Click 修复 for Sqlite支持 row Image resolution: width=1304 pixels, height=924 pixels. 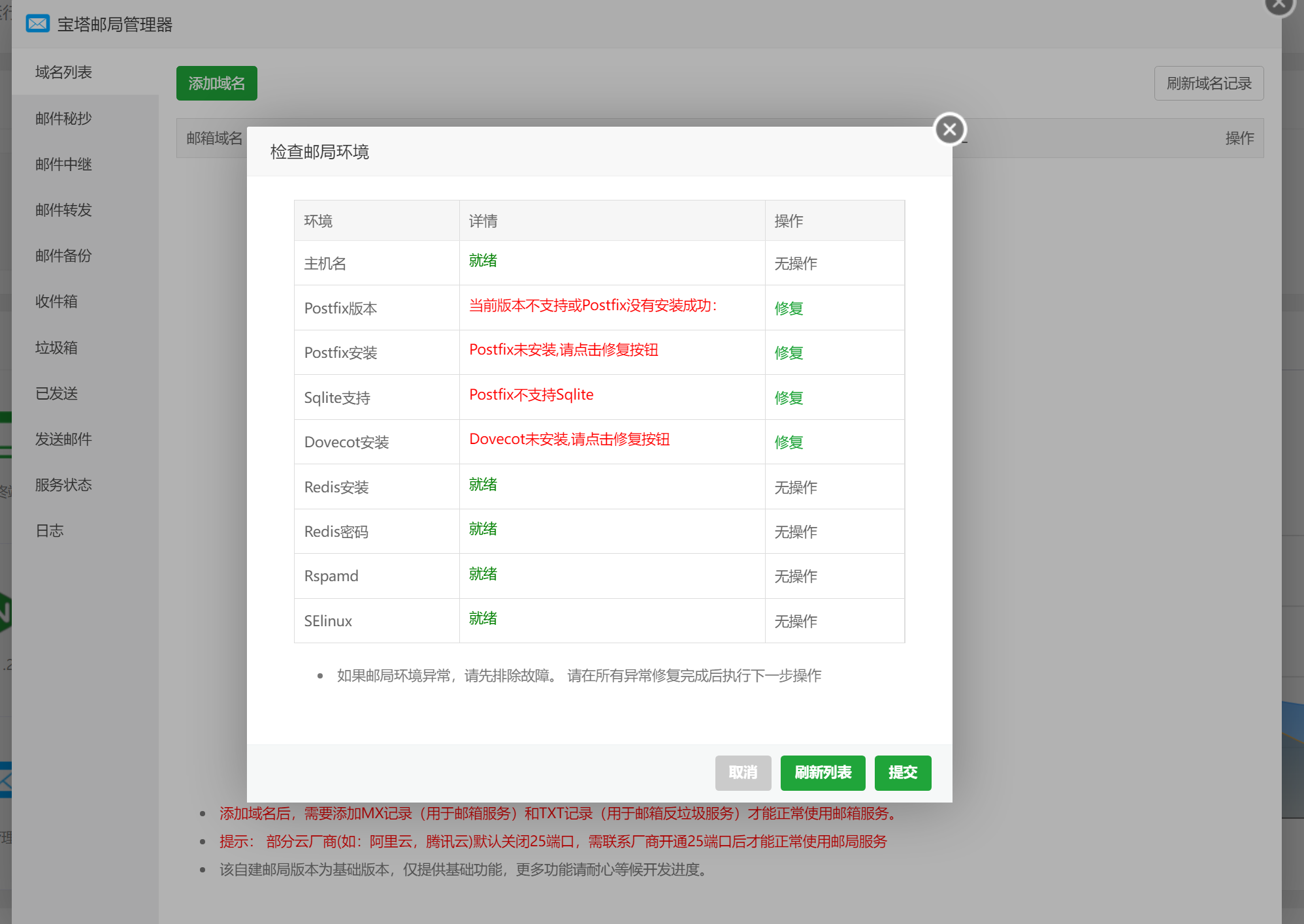pyautogui.click(x=789, y=398)
